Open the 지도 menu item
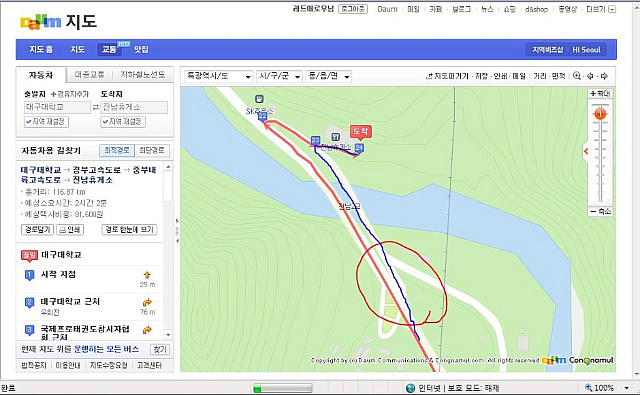 pos(78,49)
